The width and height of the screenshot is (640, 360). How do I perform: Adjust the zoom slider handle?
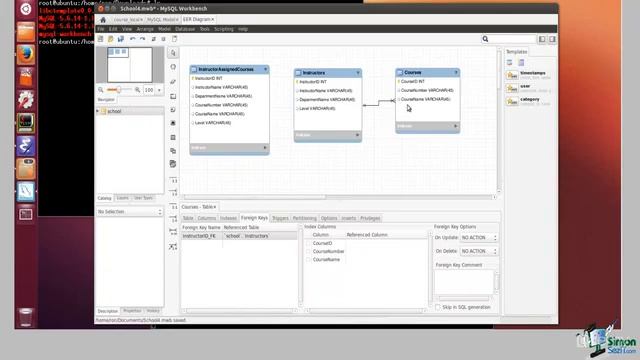tap(118, 90)
